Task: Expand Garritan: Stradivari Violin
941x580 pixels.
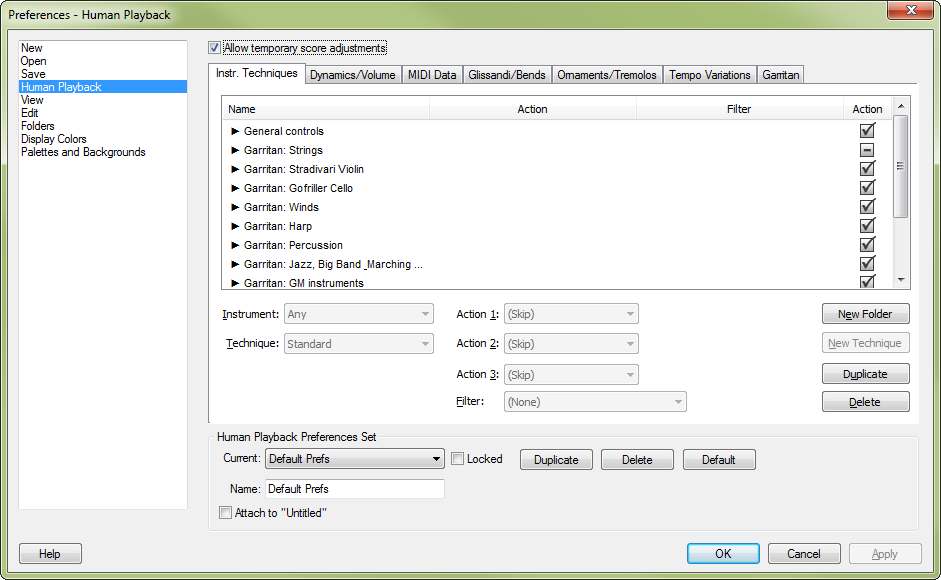Action: 233,168
